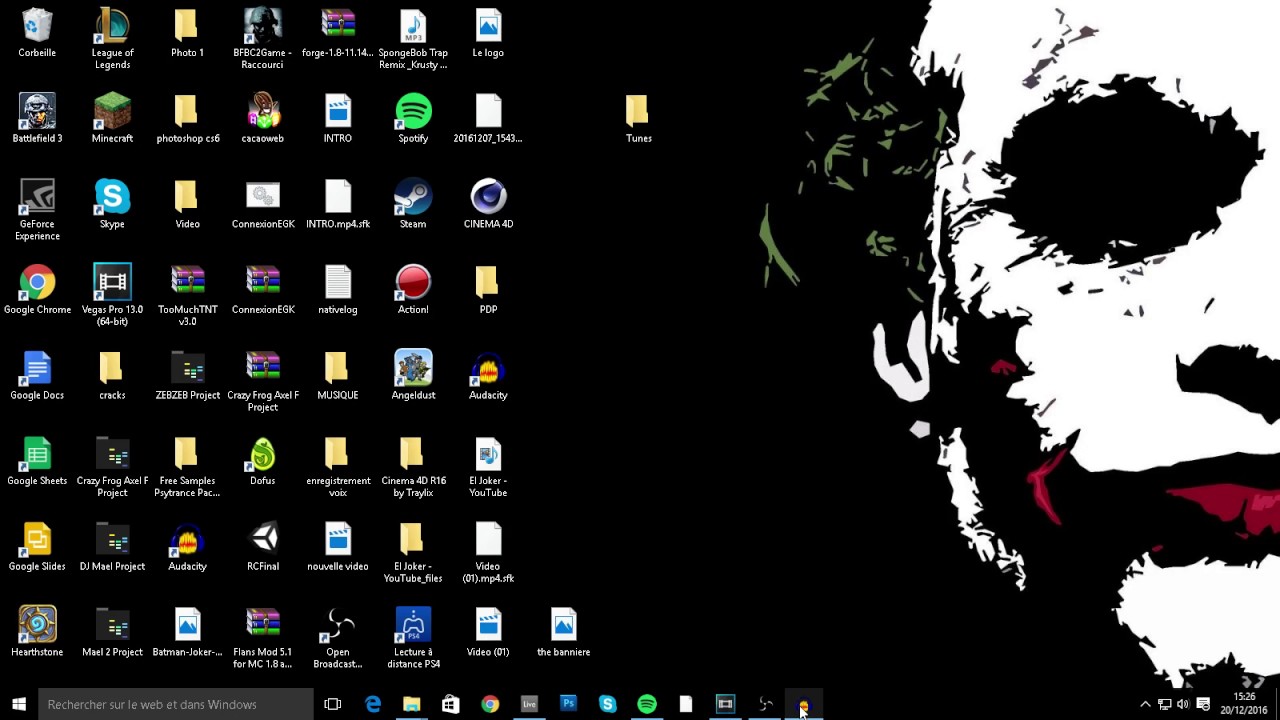Select the ZEBZEB Project file
The image size is (1280, 720).
pyautogui.click(x=187, y=376)
